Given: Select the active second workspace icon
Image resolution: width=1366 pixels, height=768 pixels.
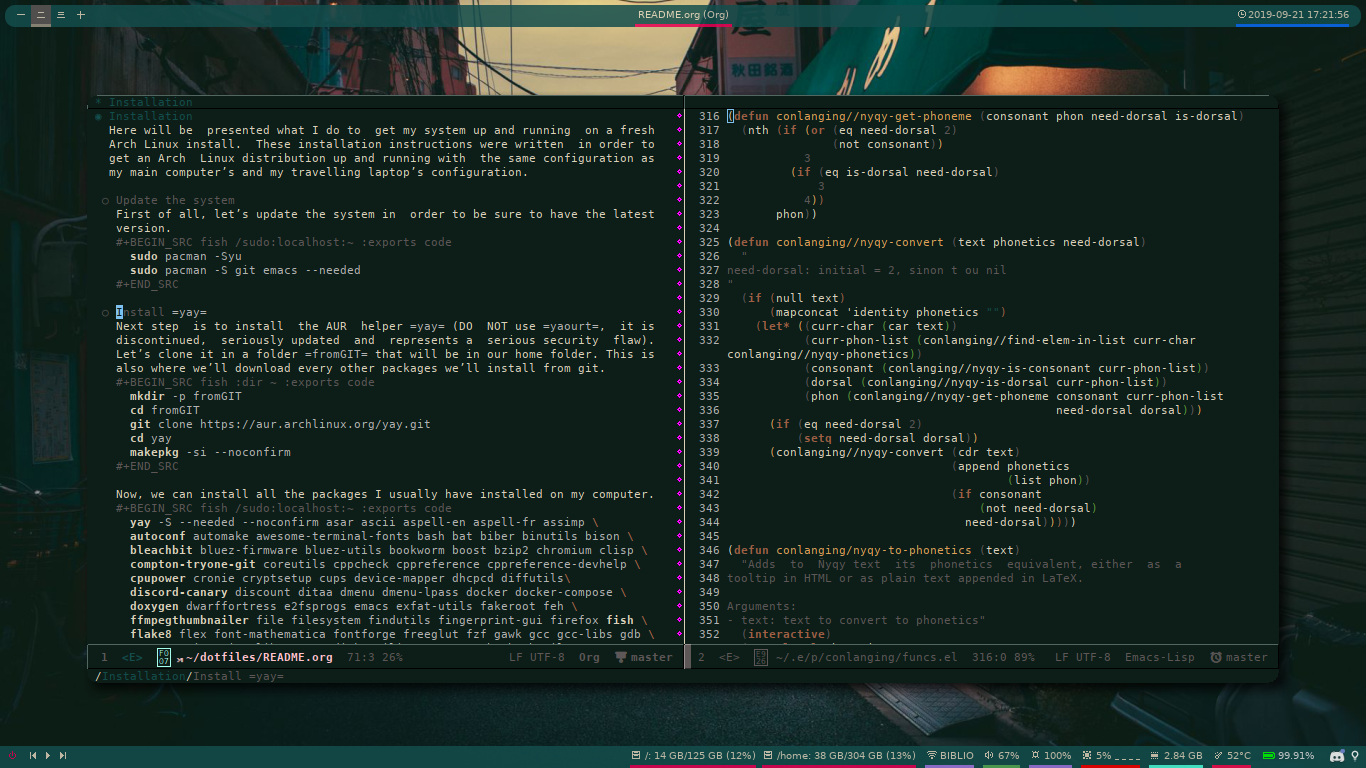Looking at the screenshot, I should click(40, 15).
